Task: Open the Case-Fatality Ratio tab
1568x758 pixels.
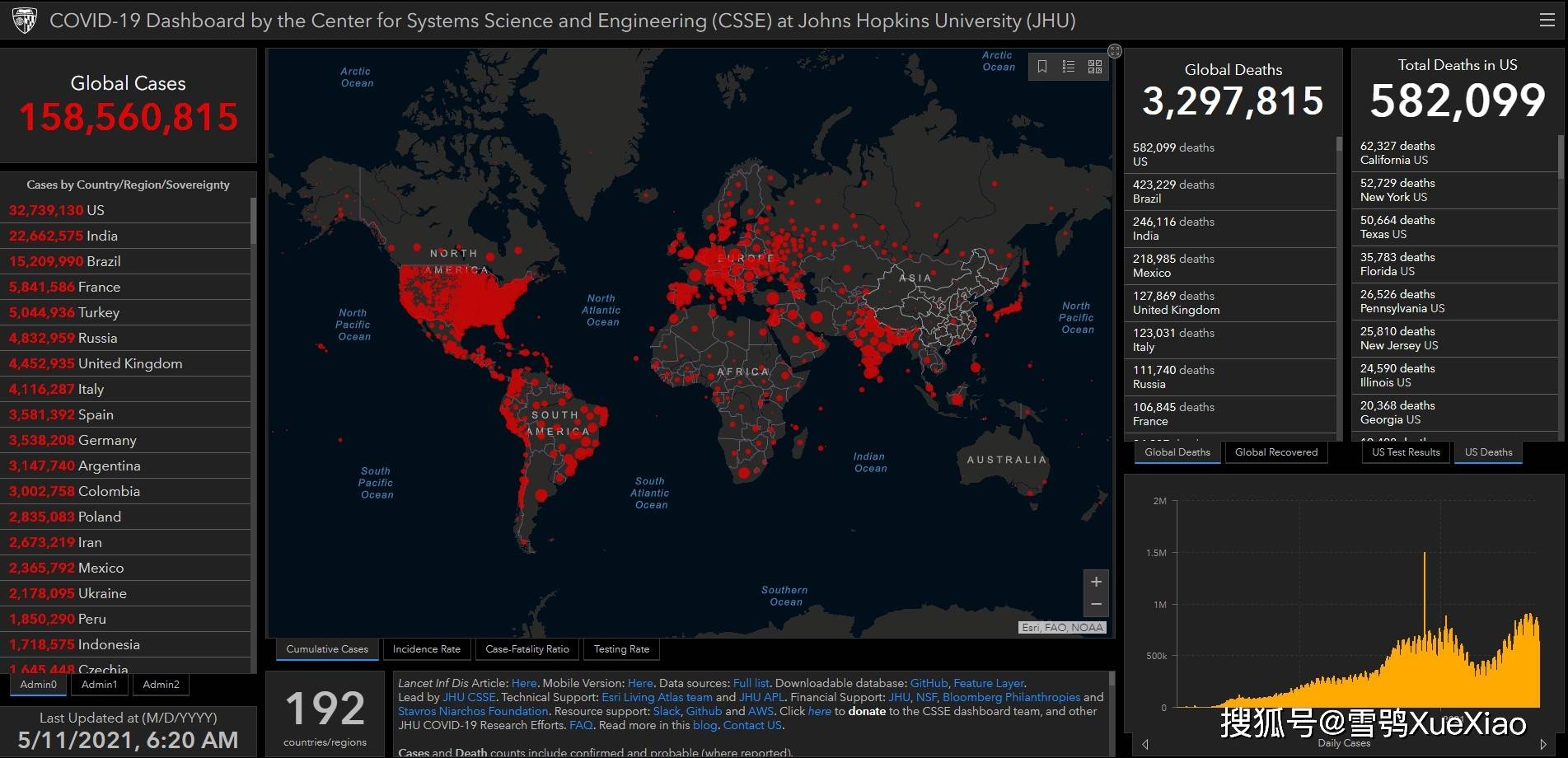Action: pyautogui.click(x=527, y=649)
